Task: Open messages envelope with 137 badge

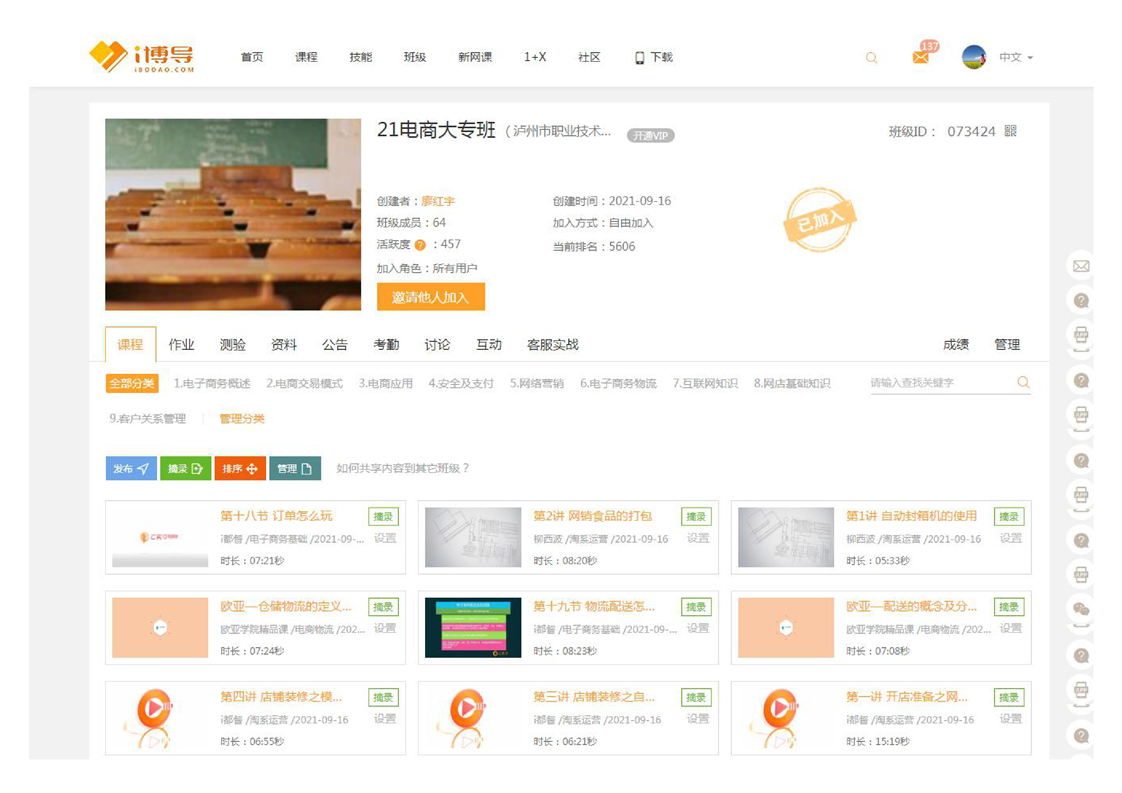Action: 921,57
